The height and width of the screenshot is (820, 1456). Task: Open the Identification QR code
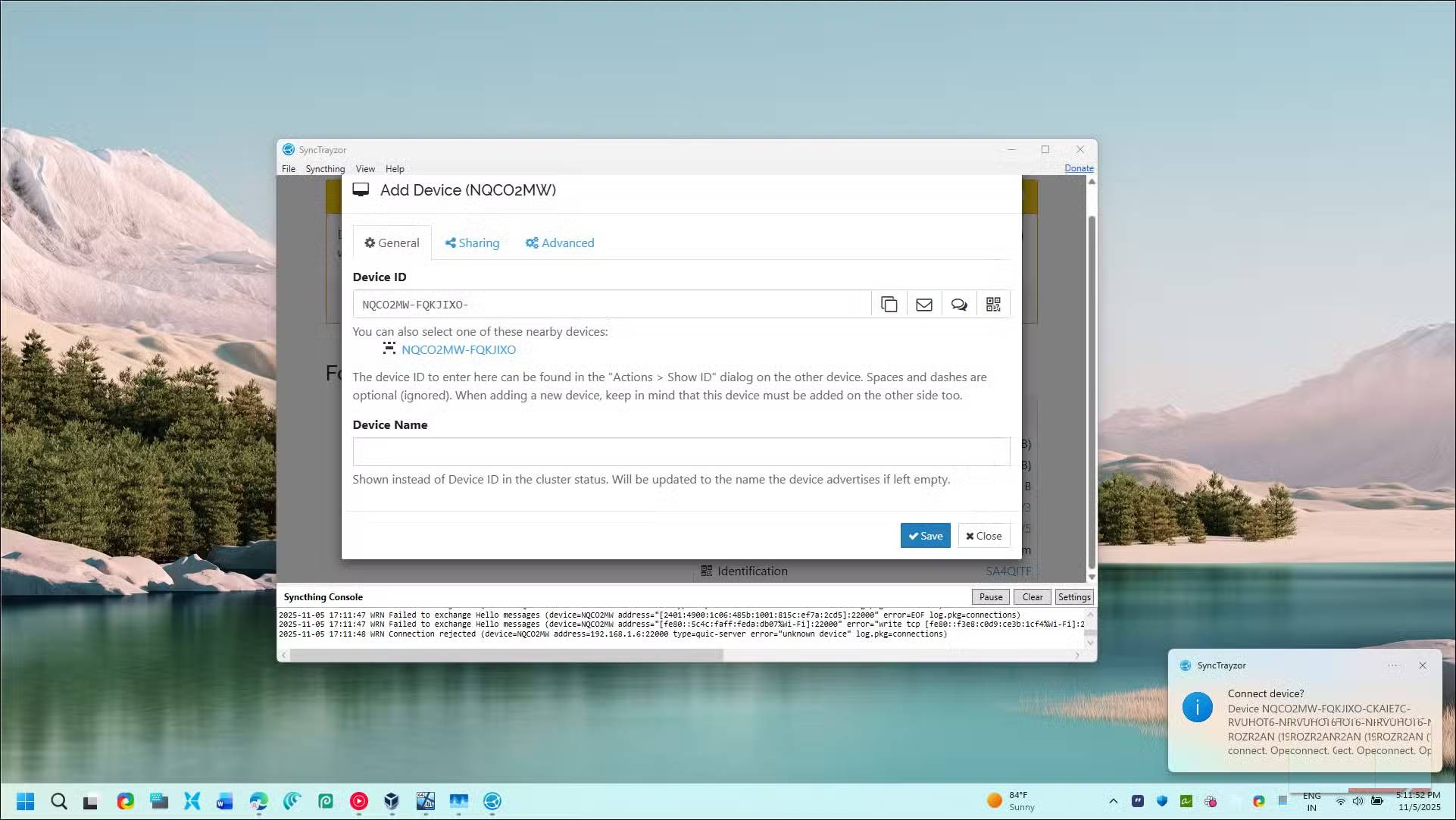point(707,571)
